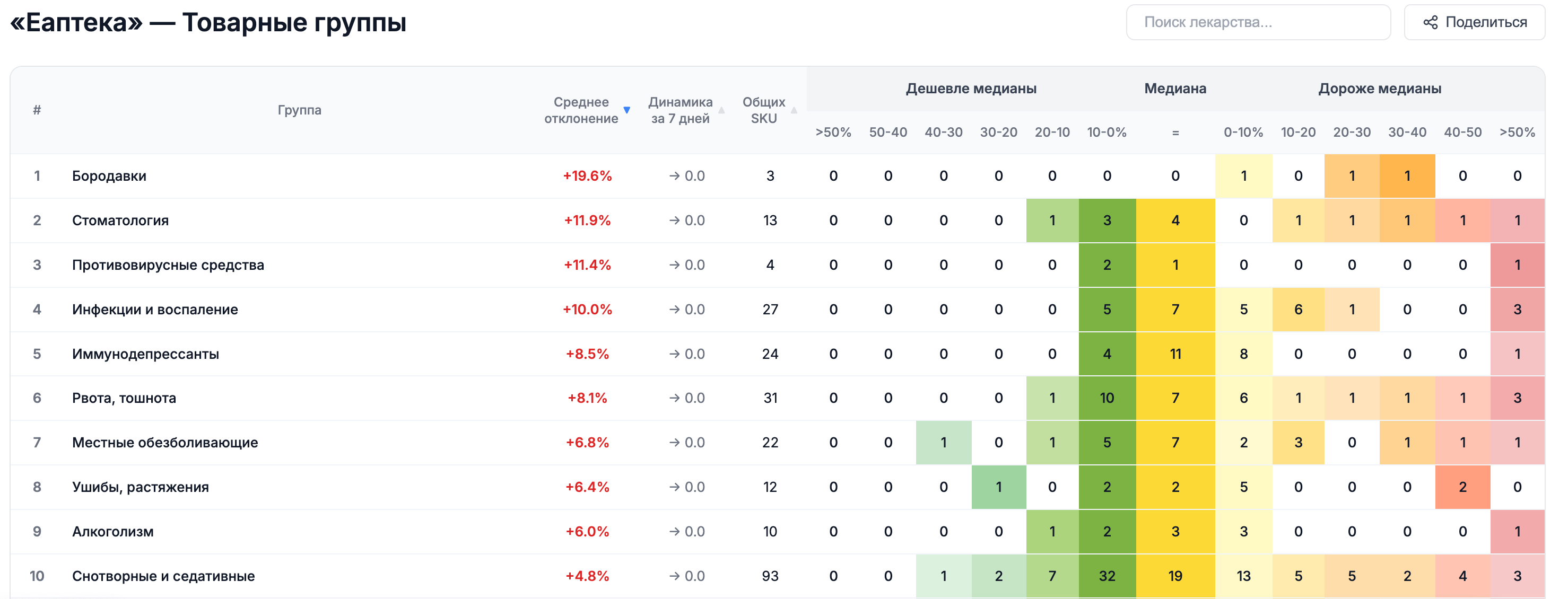
Task: Click orange cell 2 in Ушибы, растяжения row
Action: [1462, 487]
